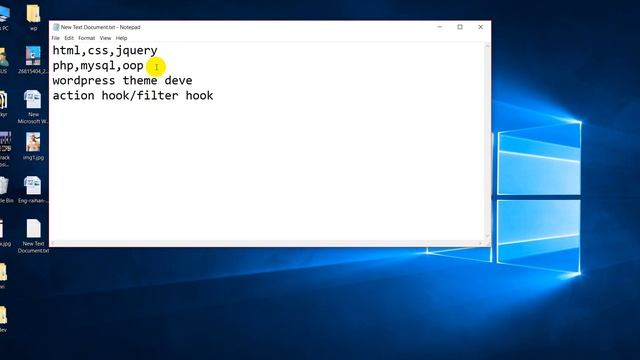Minimize the Notepad window
This screenshot has width=640, height=360.
(440, 27)
